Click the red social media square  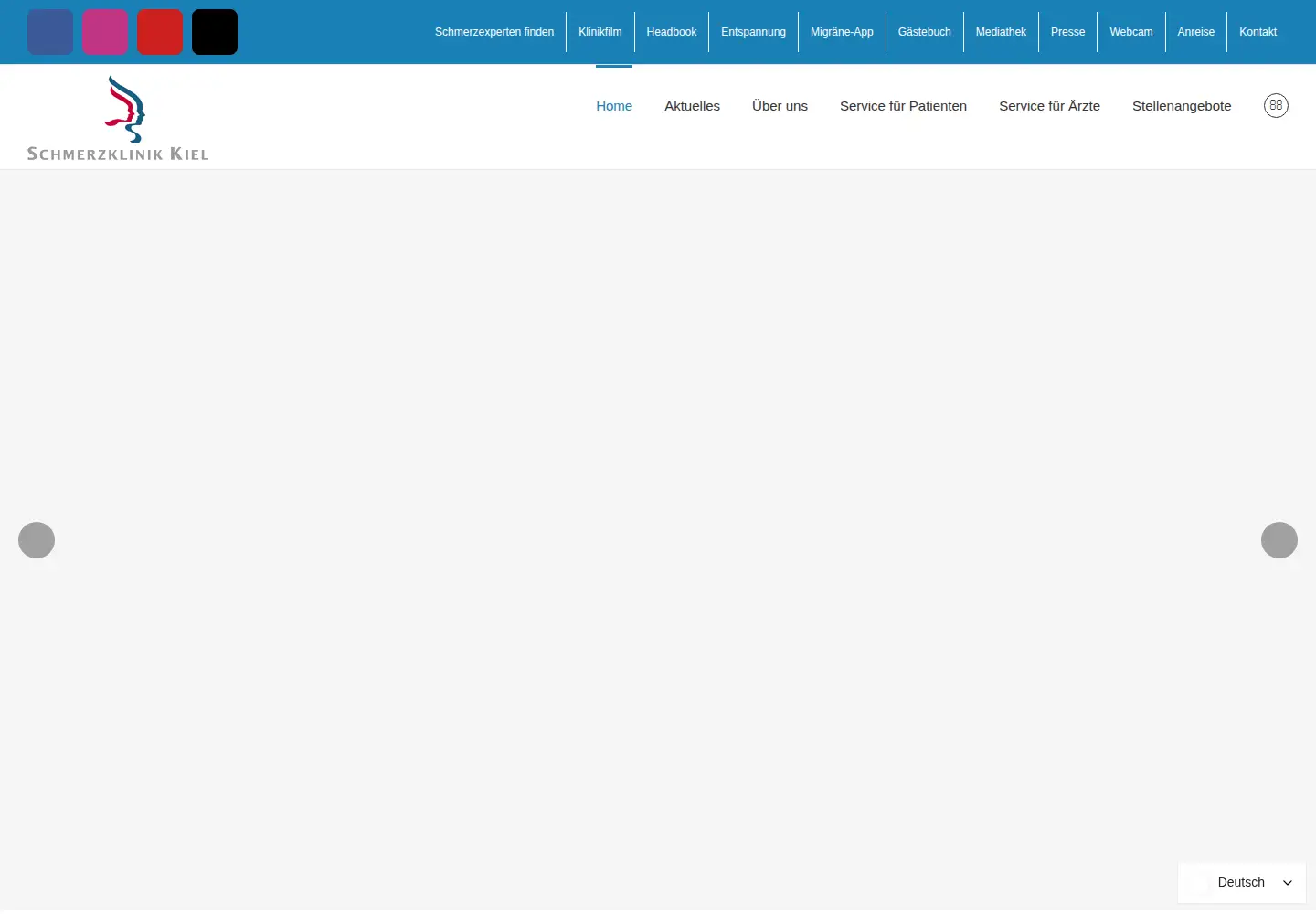coord(160,32)
